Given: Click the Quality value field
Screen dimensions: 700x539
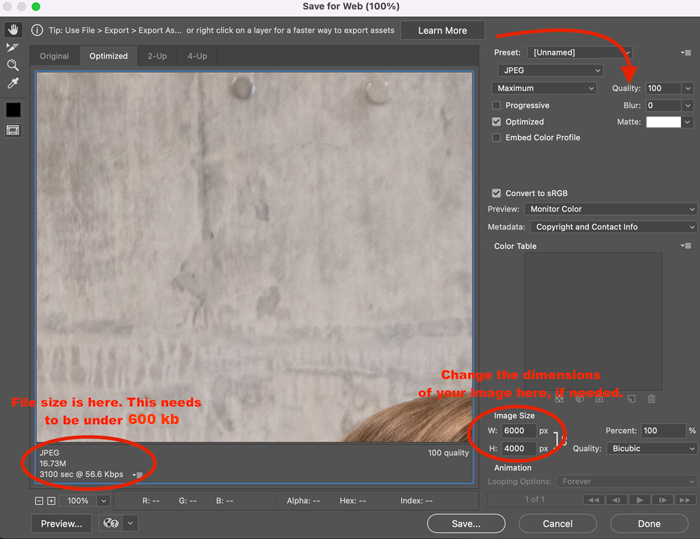Looking at the screenshot, I should pyautogui.click(x=663, y=88).
